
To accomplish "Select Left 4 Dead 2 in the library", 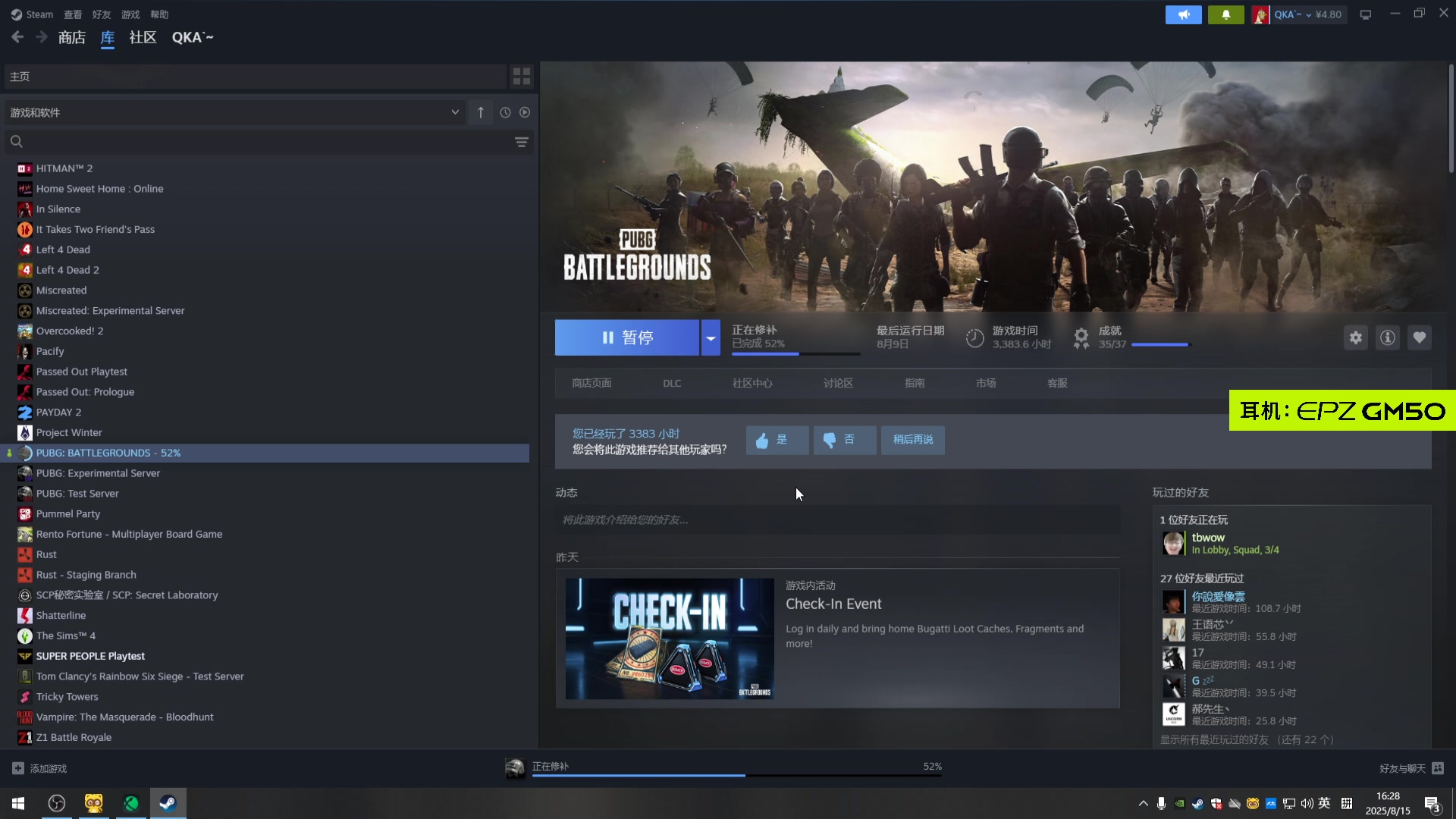I will (x=67, y=270).
